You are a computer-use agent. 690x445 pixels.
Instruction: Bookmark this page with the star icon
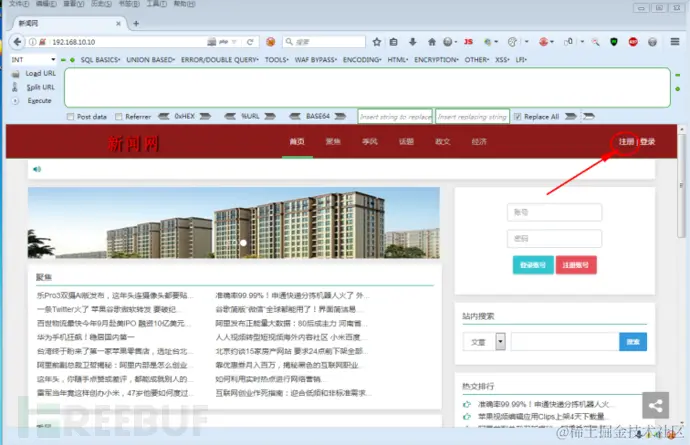tap(377, 42)
